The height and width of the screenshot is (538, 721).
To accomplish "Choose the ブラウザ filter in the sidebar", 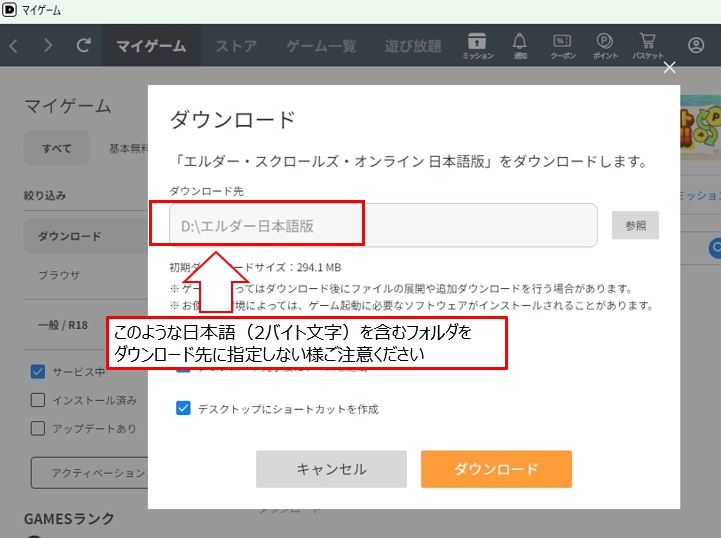I will coord(59,275).
